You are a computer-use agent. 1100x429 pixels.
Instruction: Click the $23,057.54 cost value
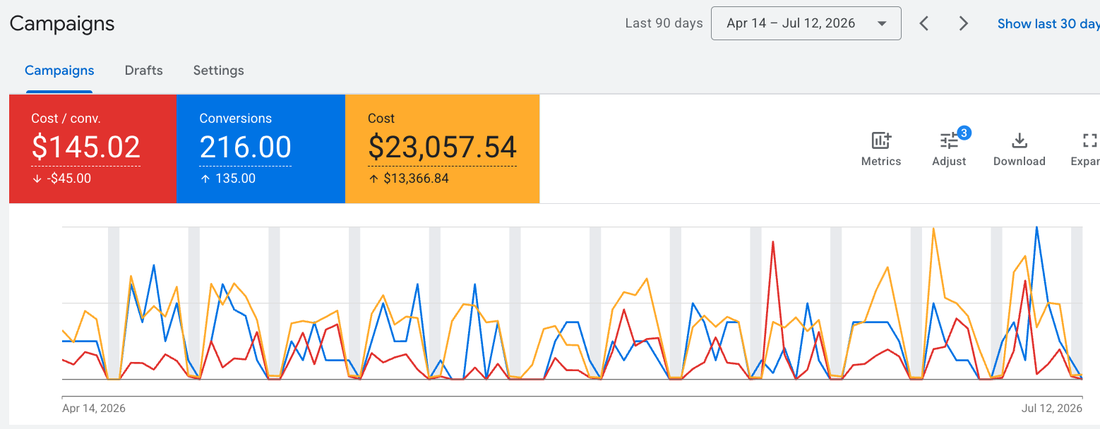442,147
